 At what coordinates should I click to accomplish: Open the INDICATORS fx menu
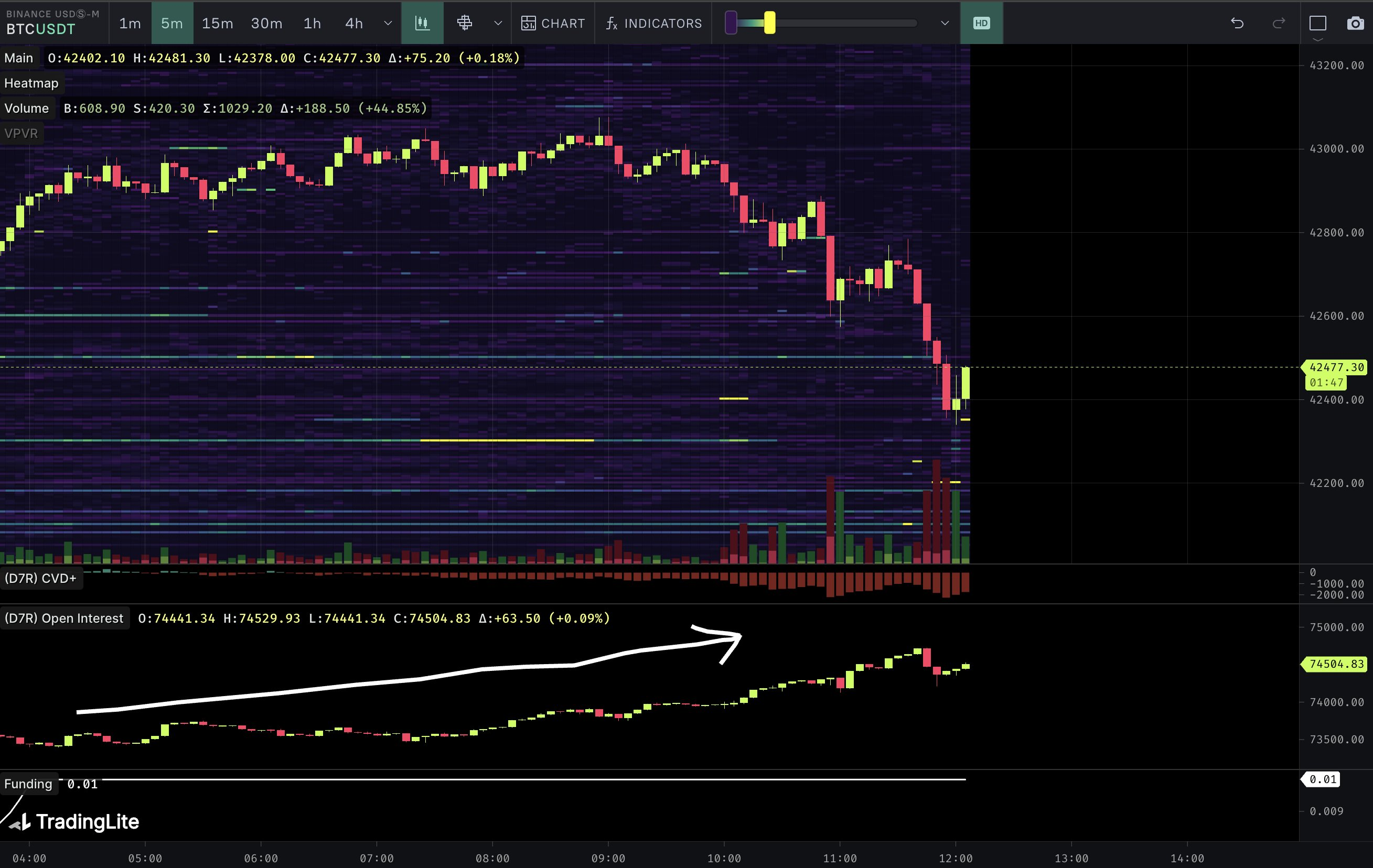tap(654, 24)
